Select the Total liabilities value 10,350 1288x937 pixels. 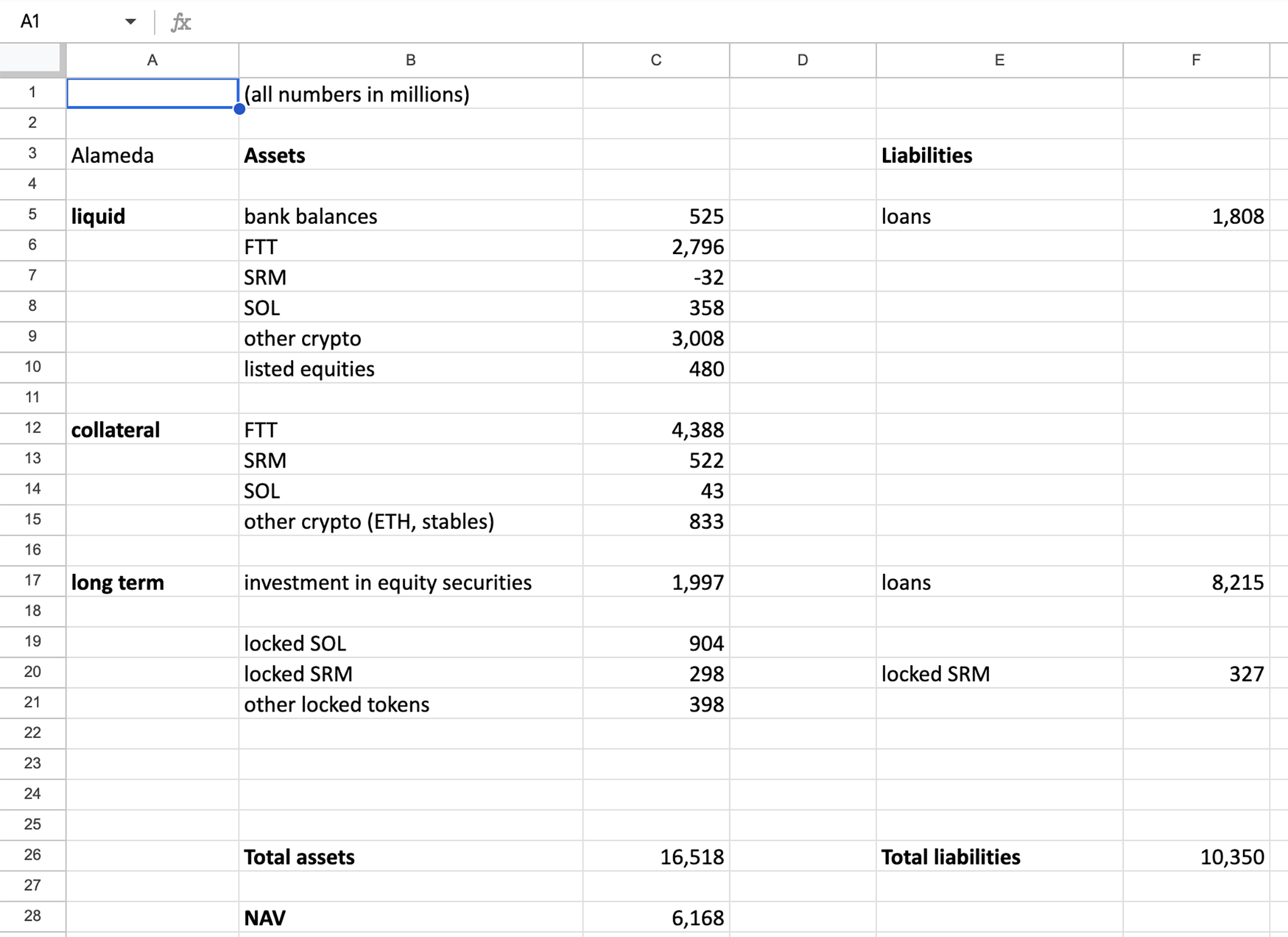click(1232, 857)
